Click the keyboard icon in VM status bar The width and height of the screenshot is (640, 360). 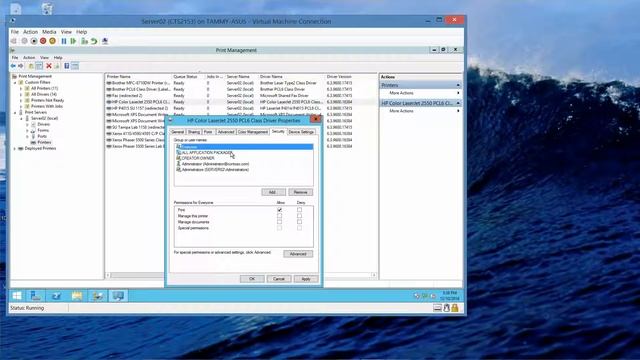tap(438, 308)
